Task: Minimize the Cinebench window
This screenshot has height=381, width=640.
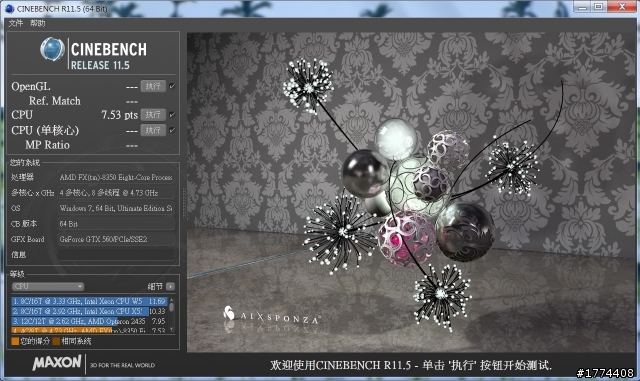Action: pyautogui.click(x=582, y=6)
